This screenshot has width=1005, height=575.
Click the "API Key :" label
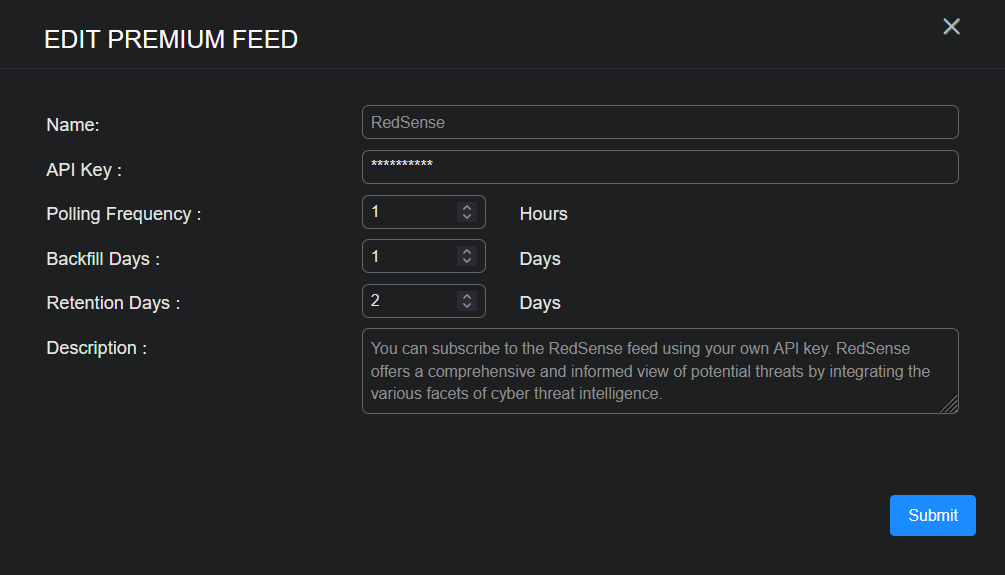pos(84,170)
